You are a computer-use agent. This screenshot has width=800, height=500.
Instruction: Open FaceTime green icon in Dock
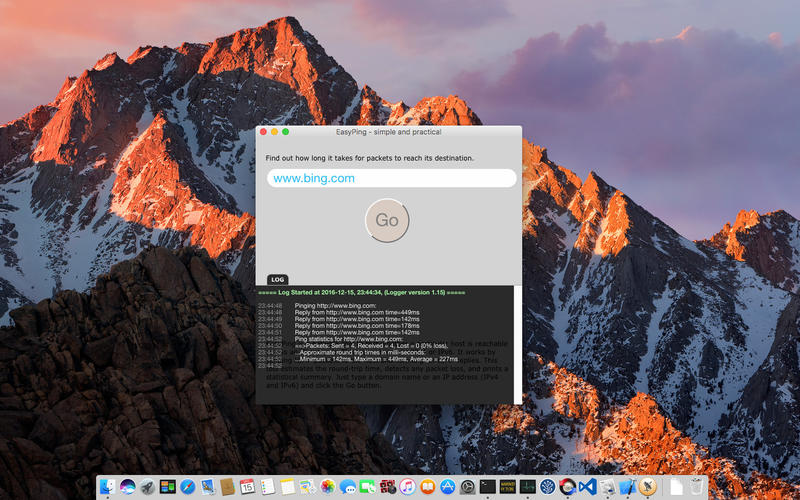[x=367, y=487]
